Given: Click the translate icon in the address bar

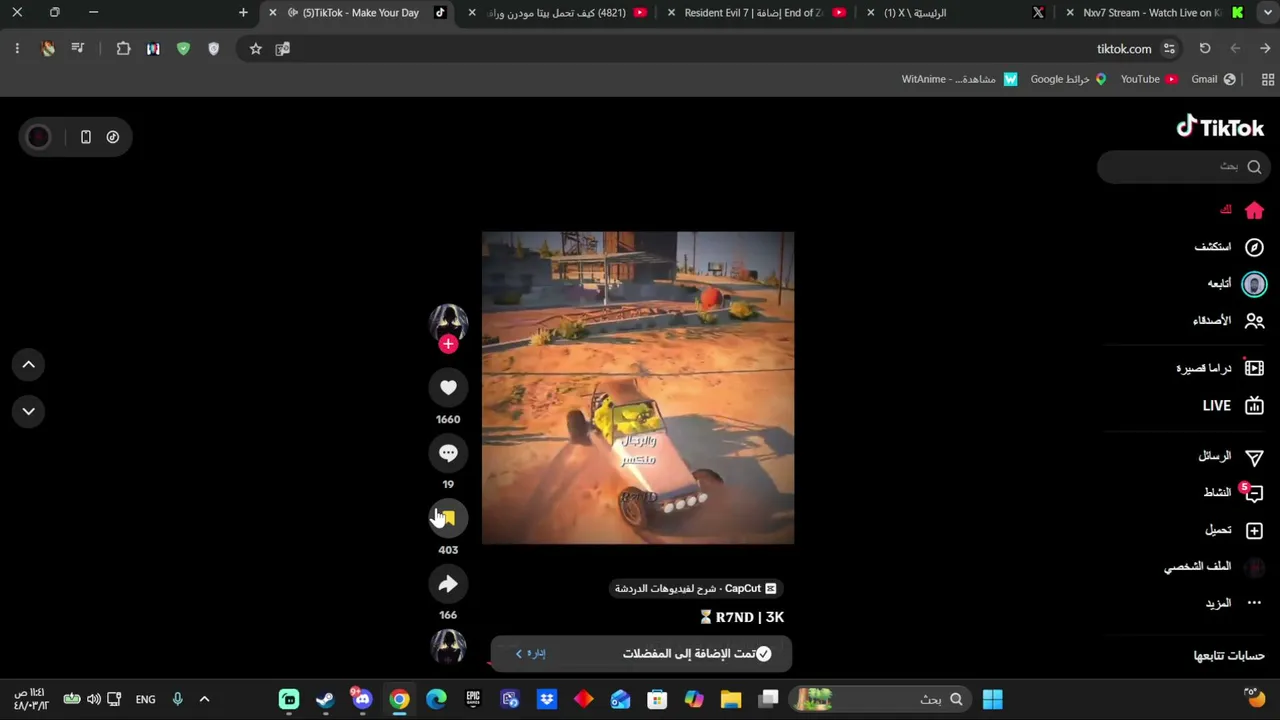Looking at the screenshot, I should click(x=283, y=49).
